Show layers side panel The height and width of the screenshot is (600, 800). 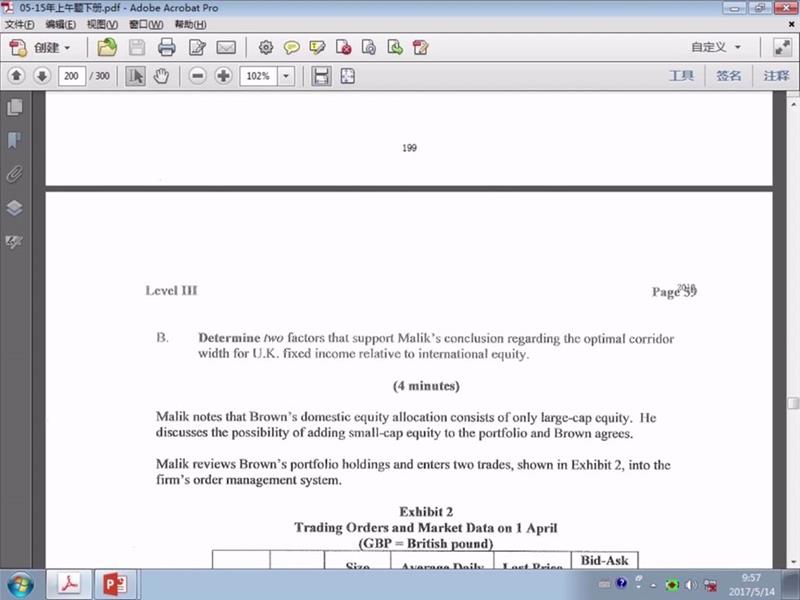[15, 208]
